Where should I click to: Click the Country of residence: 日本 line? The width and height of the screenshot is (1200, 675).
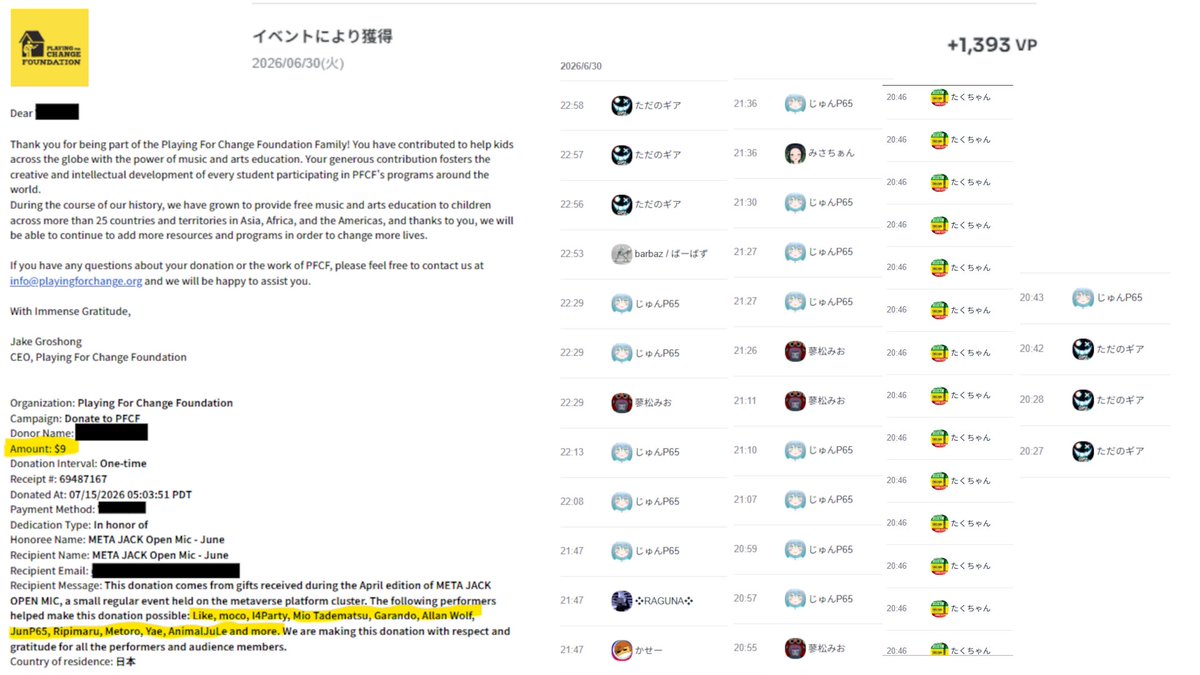pyautogui.click(x=73, y=662)
